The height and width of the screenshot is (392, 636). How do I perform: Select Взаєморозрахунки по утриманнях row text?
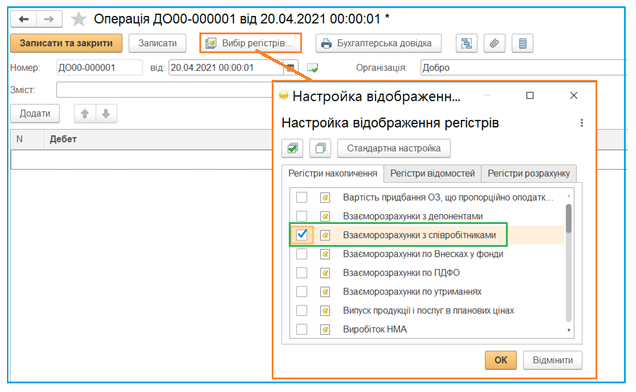[412, 291]
